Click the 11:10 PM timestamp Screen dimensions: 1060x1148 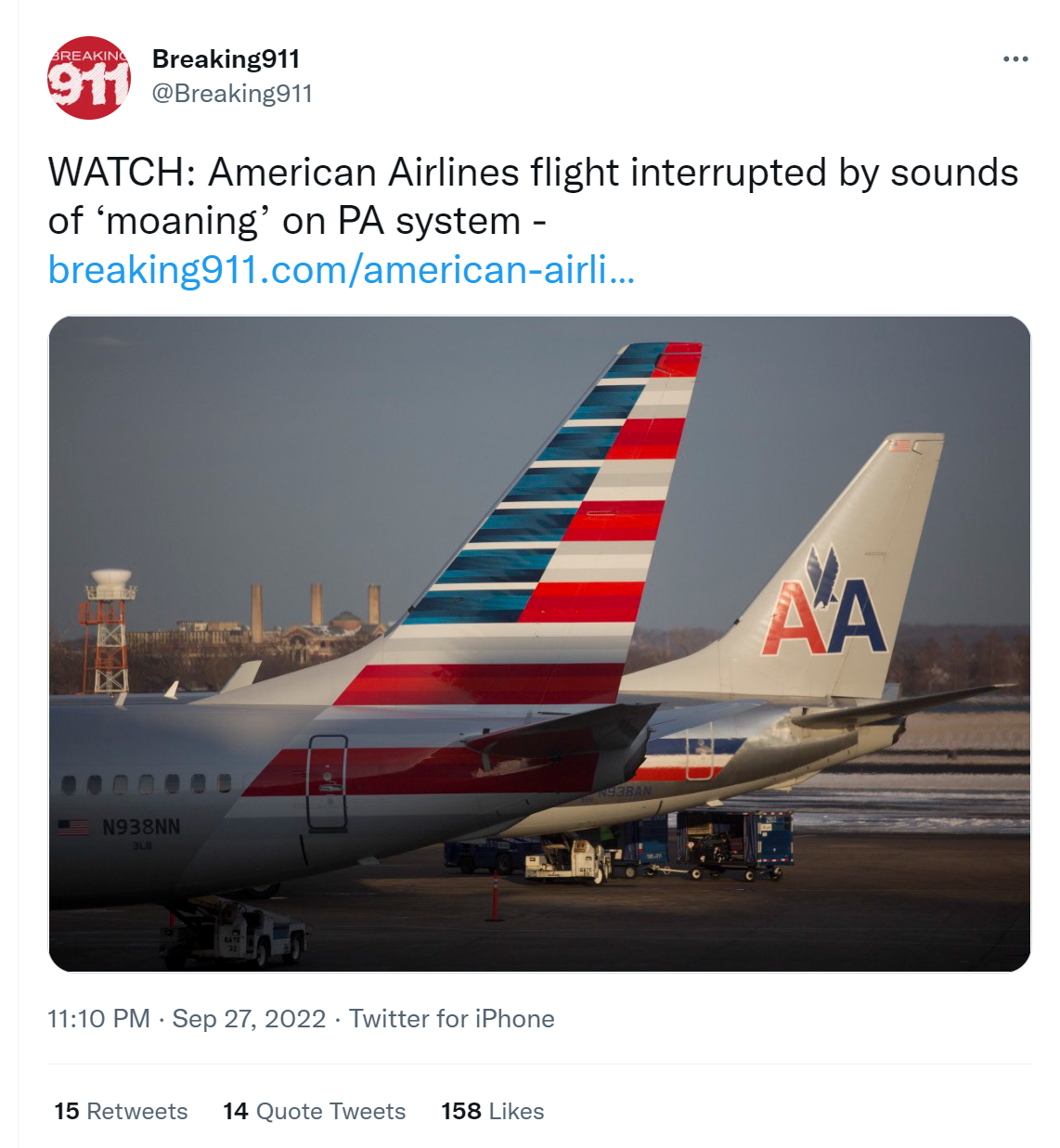pyautogui.click(x=98, y=1019)
